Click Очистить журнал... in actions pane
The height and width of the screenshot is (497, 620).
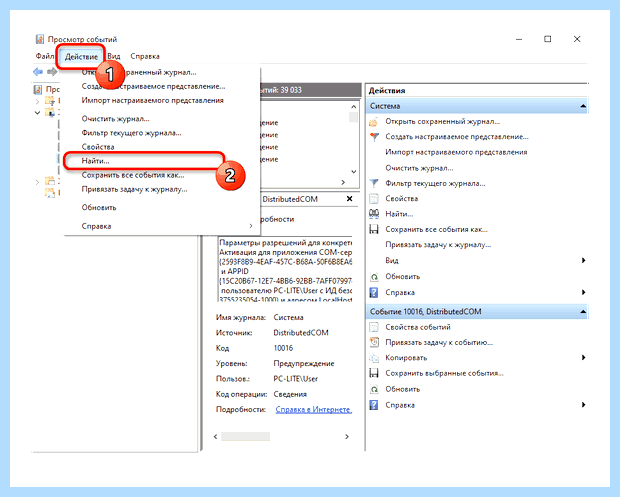[x=419, y=168]
